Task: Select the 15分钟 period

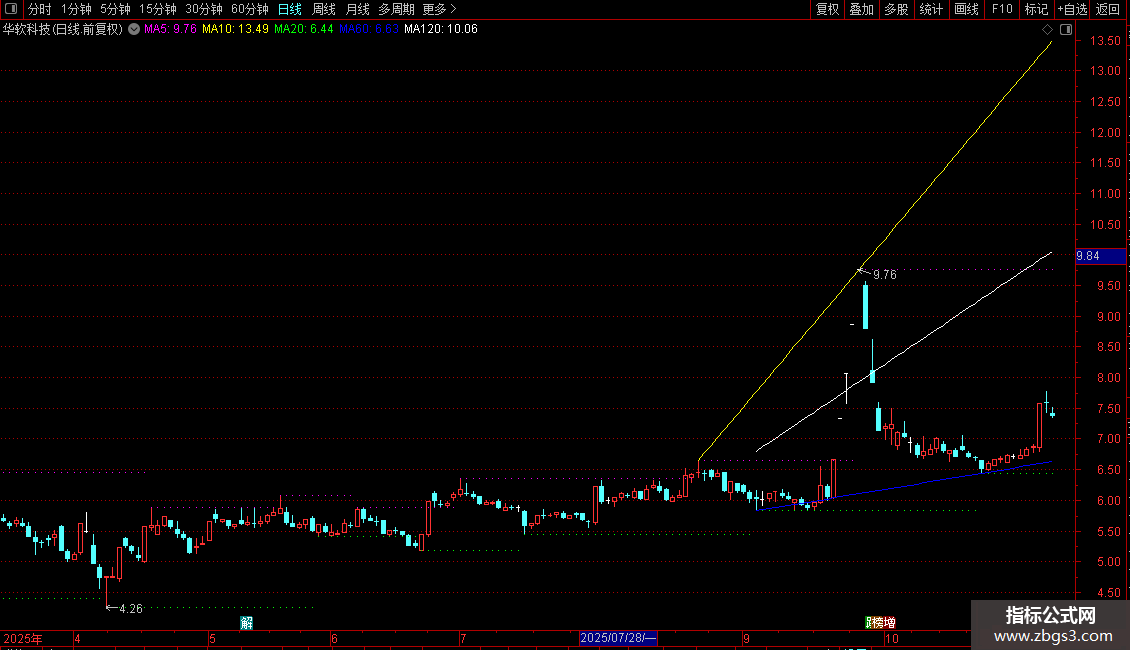Action: (157, 9)
